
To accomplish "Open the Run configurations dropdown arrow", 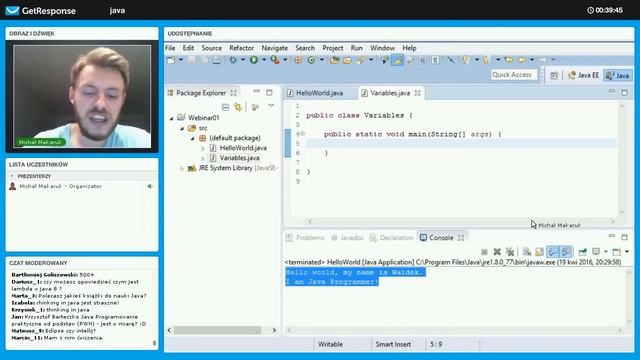I will 264,60.
